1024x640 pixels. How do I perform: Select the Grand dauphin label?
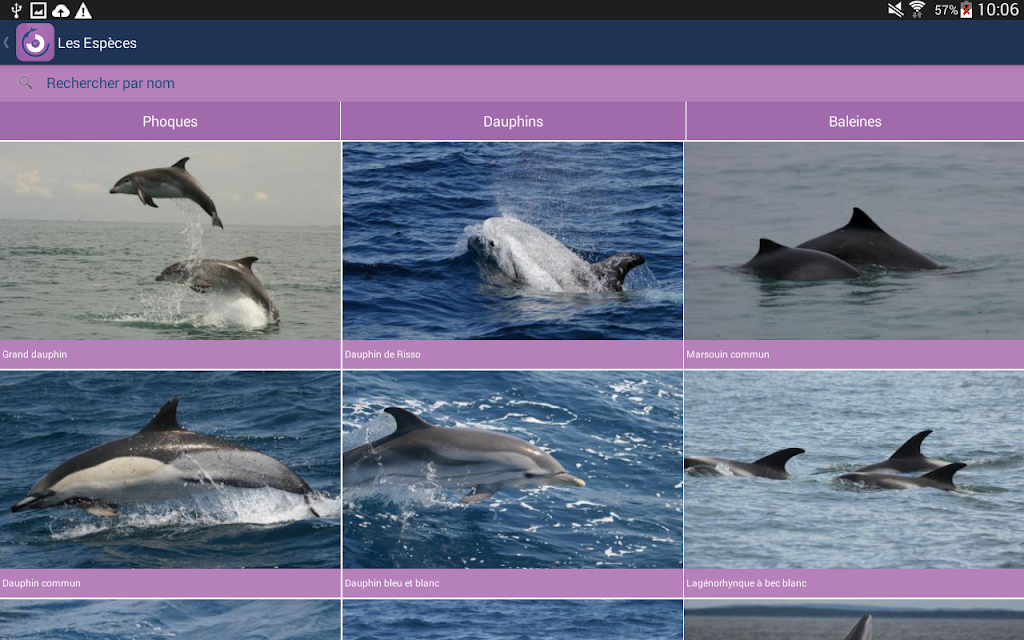tap(35, 354)
